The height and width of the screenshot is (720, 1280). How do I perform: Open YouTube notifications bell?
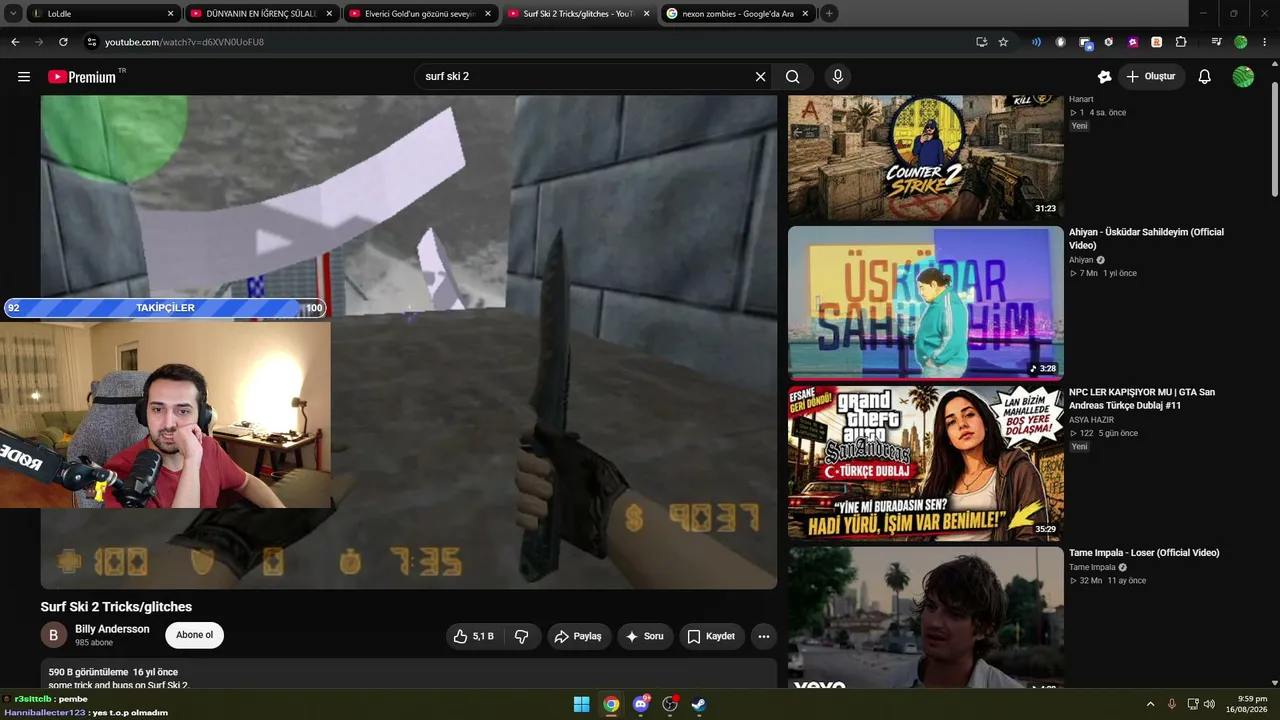(x=1205, y=77)
